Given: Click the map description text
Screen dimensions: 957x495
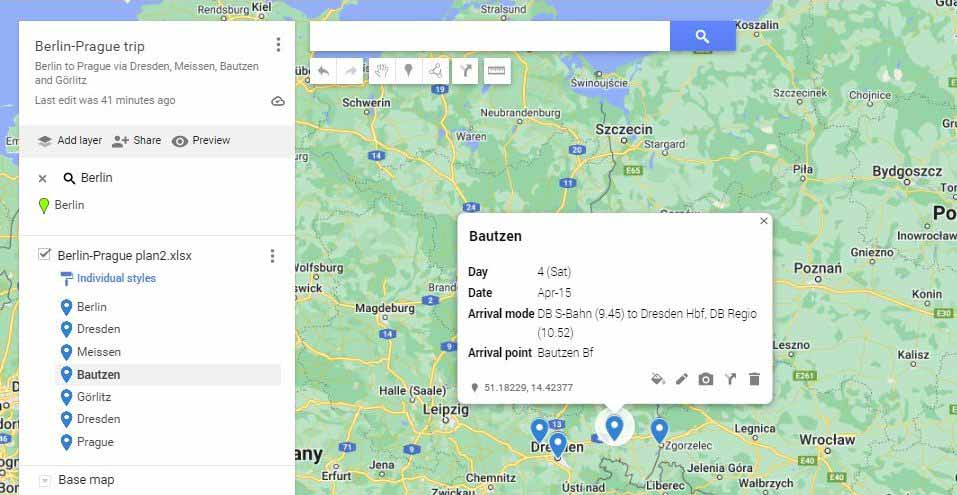Looking at the screenshot, I should point(146,73).
